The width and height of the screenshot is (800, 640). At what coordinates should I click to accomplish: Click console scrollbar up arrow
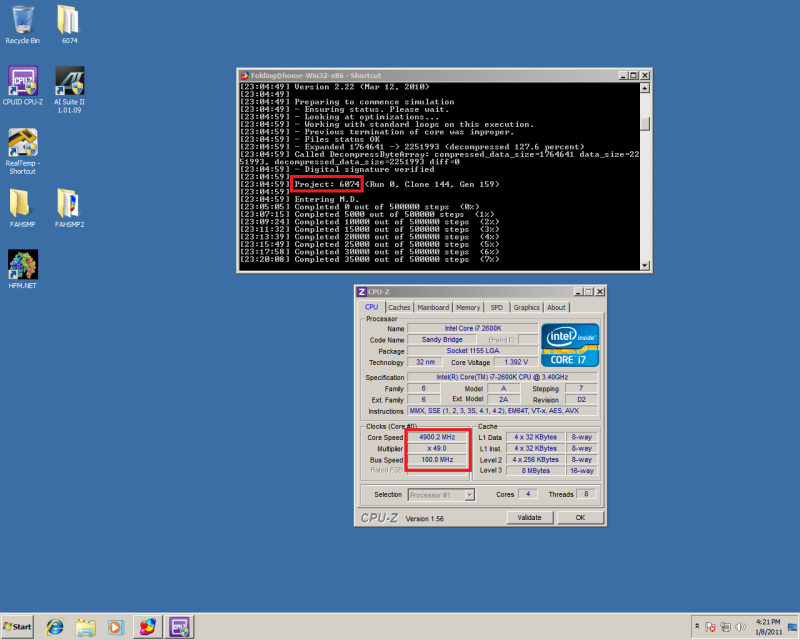[645, 88]
